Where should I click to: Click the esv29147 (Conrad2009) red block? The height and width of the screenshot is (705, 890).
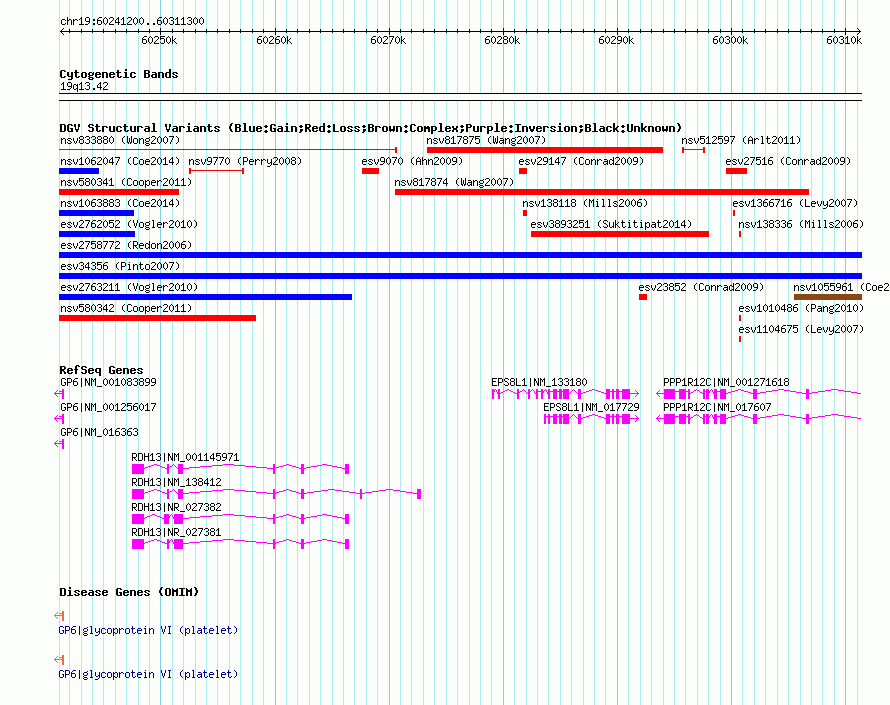[523, 171]
